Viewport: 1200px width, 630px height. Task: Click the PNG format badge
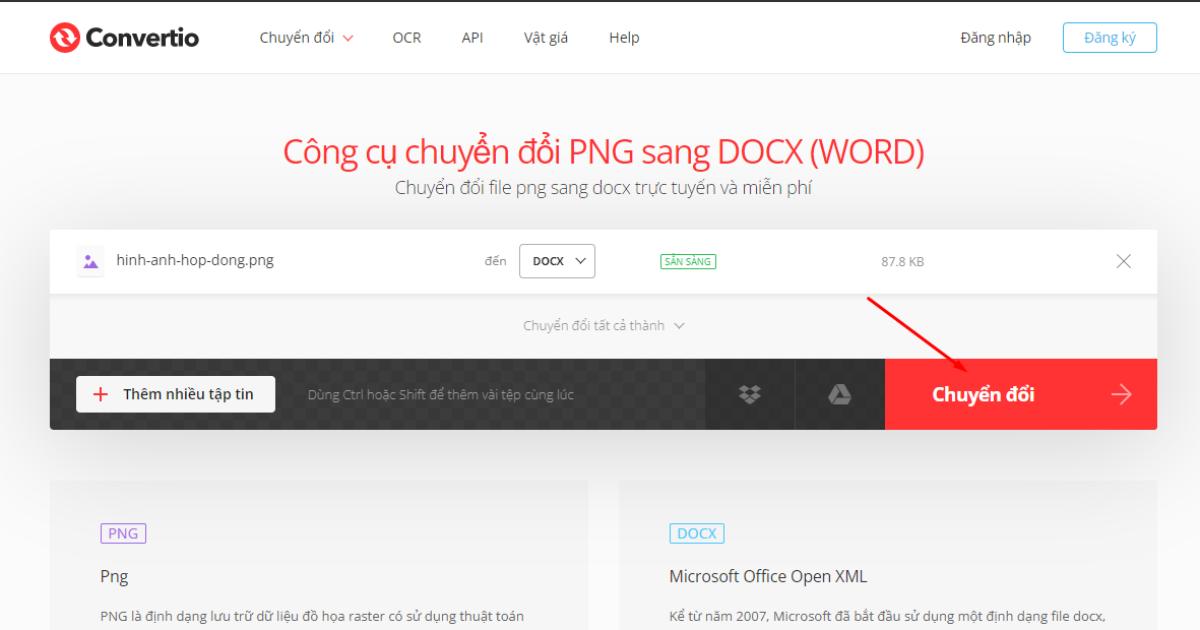click(124, 533)
